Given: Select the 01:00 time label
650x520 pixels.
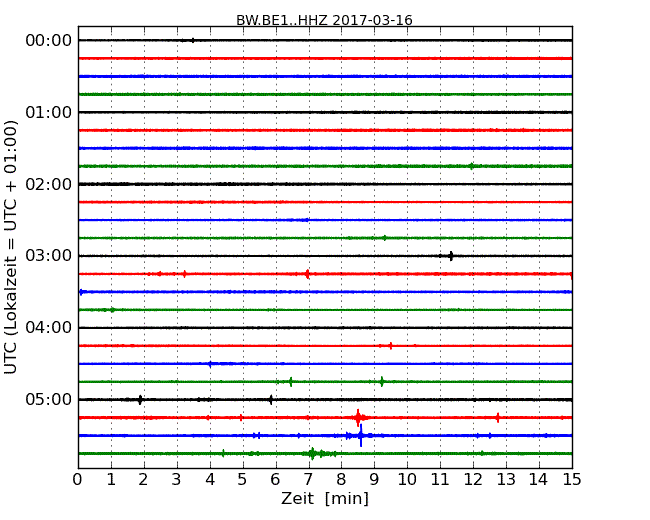Looking at the screenshot, I should (x=49, y=112).
